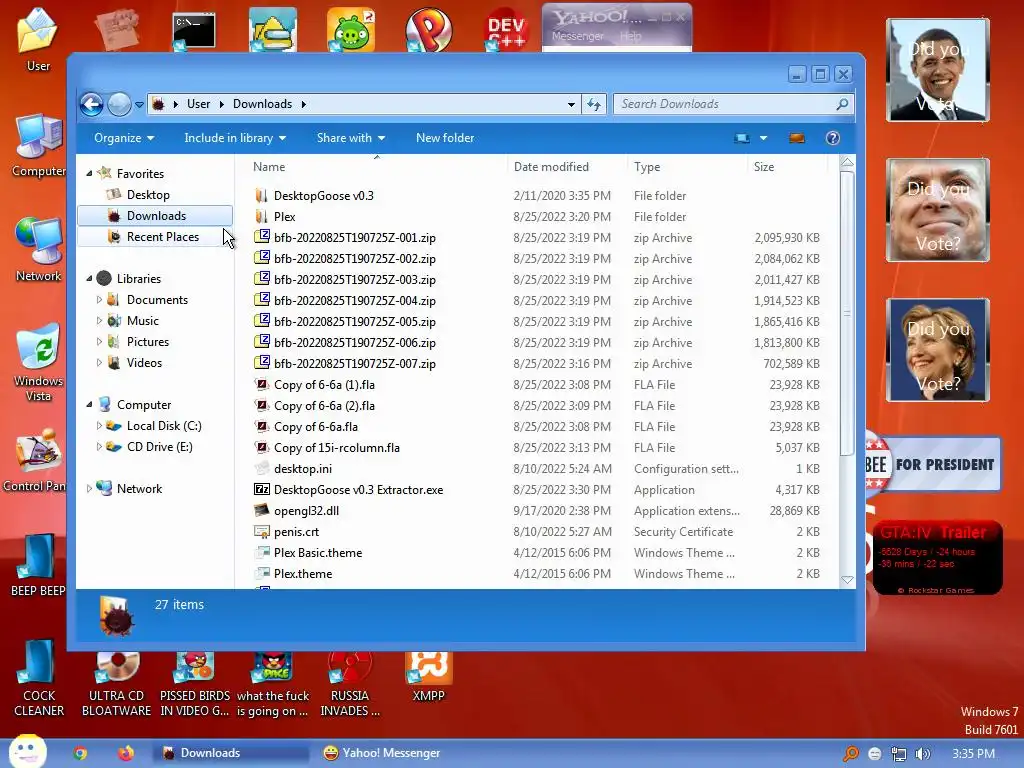Open the view options dropdown arrow
Viewport: 1024px width, 768px height.
click(763, 138)
